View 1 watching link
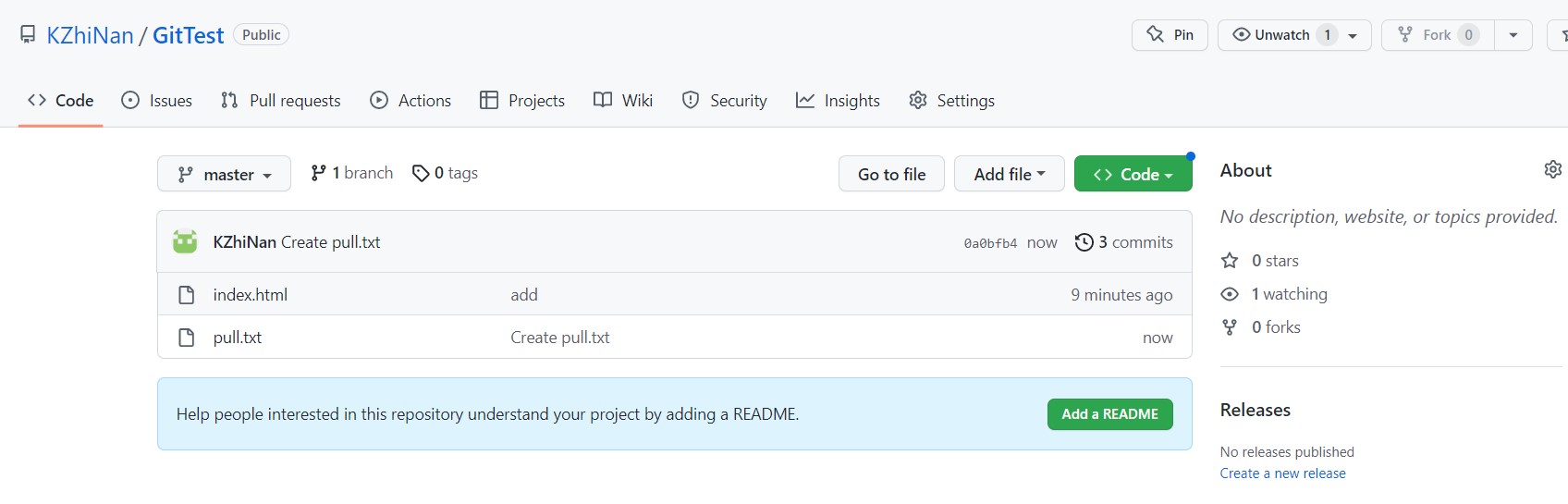Viewport: 1568px width, 504px height. pos(1290,294)
